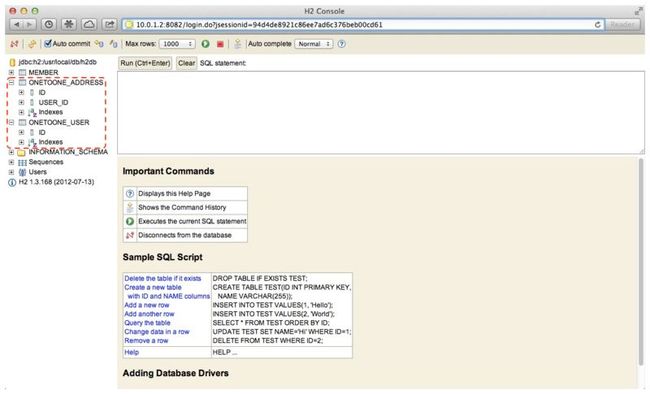
Task: Select the MEMBER table name
Action: click(x=43, y=73)
